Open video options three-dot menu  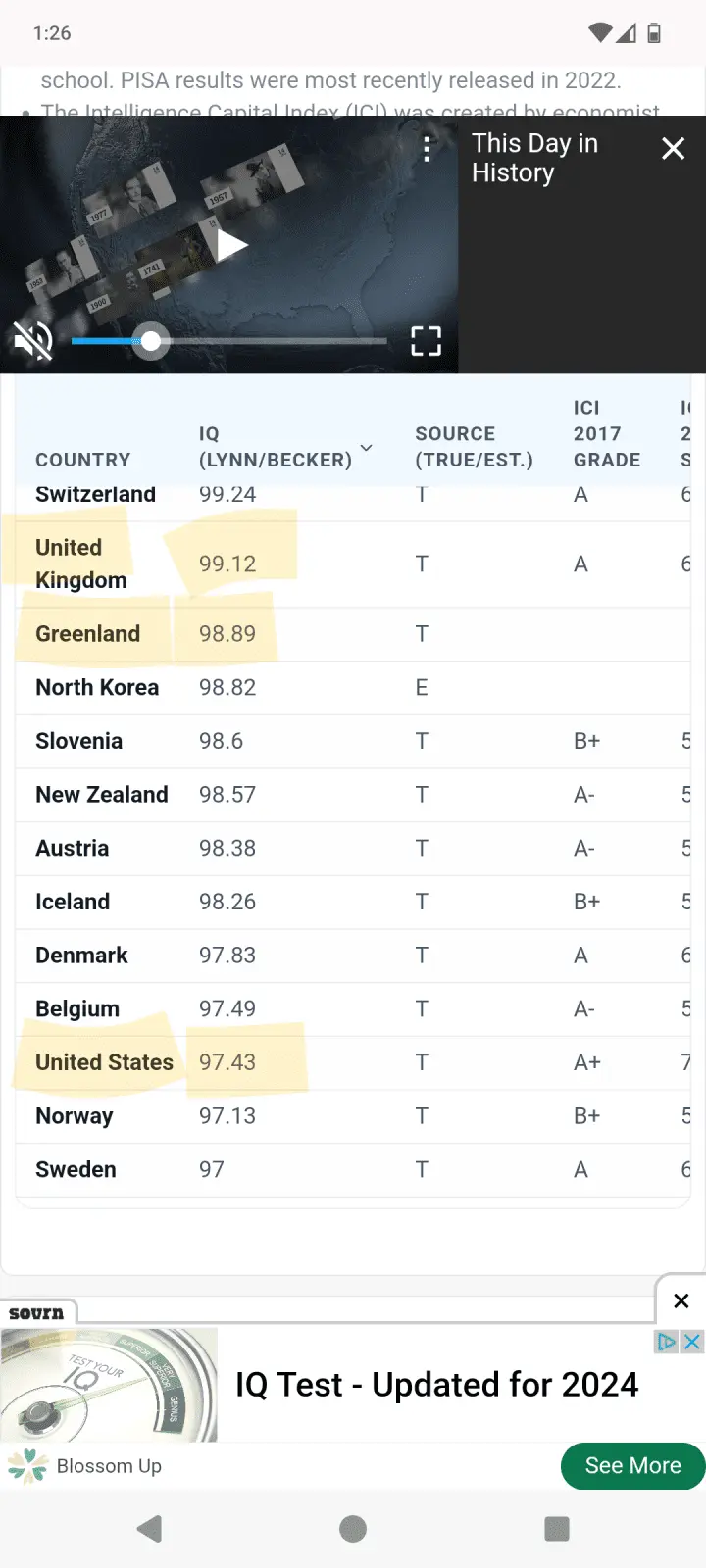[x=427, y=149]
